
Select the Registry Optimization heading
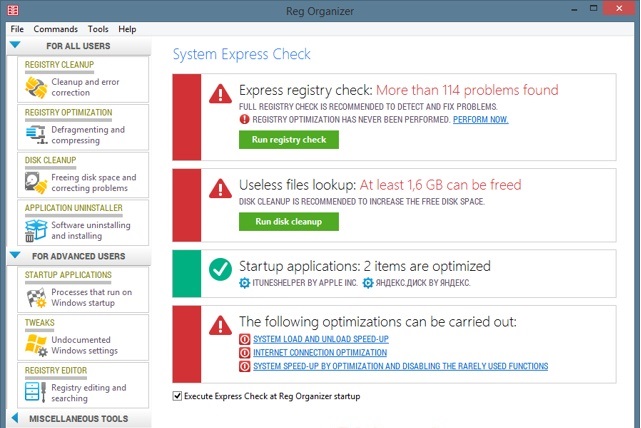click(68, 112)
